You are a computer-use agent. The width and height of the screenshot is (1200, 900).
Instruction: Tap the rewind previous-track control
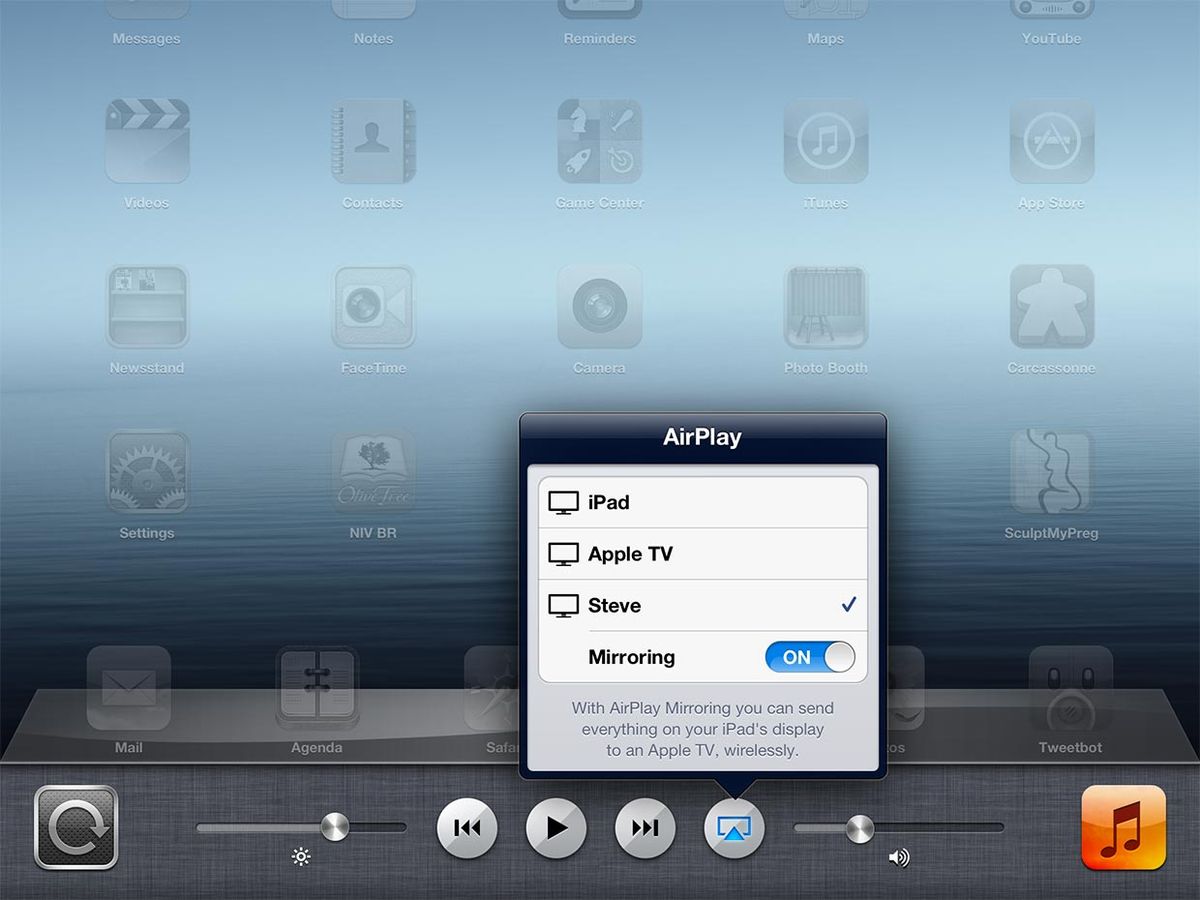click(466, 827)
